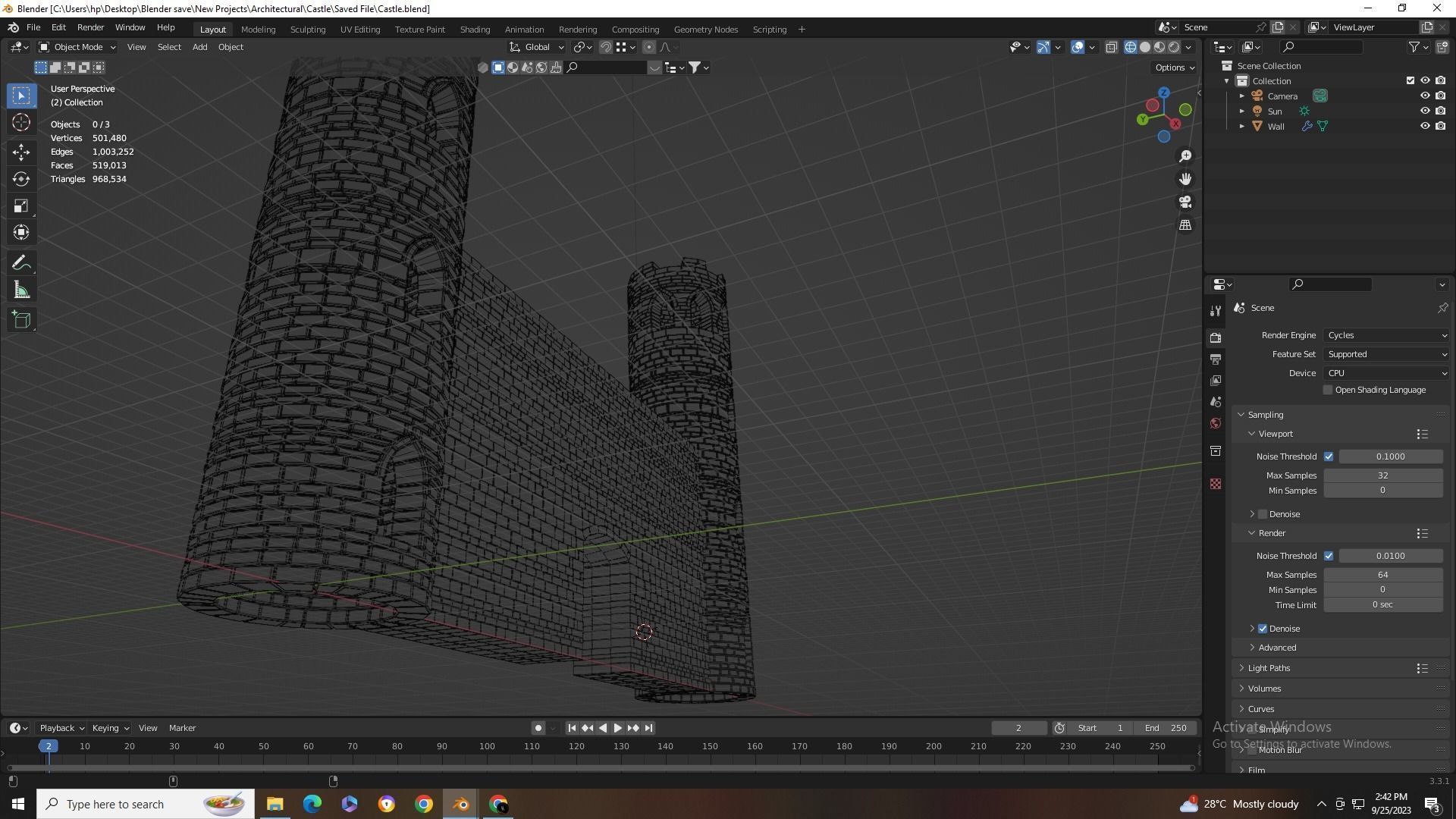Open the Add menu in viewport header
The width and height of the screenshot is (1456, 819).
pyautogui.click(x=199, y=47)
